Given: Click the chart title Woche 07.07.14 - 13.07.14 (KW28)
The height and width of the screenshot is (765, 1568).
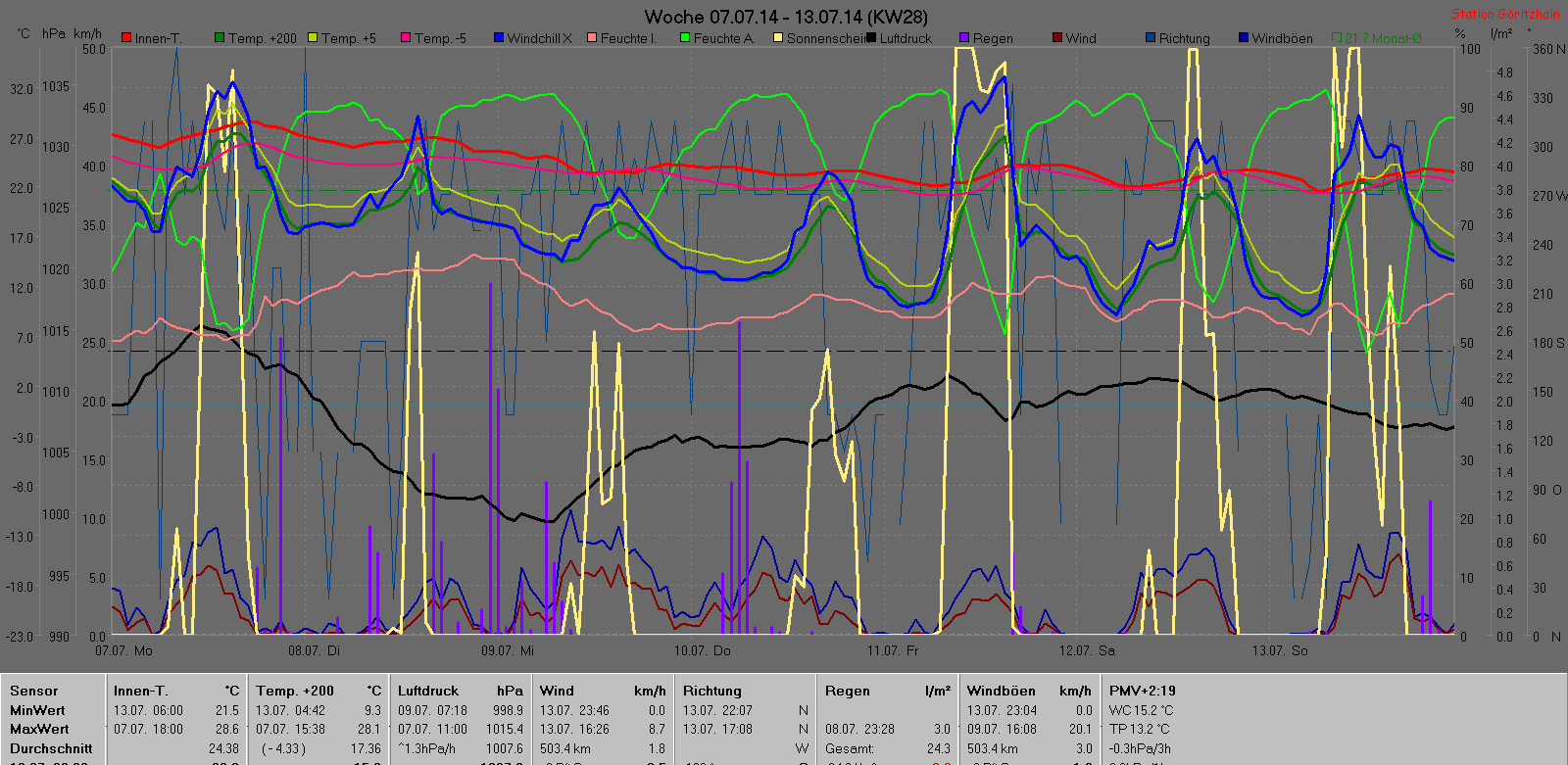Looking at the screenshot, I should [786, 17].
